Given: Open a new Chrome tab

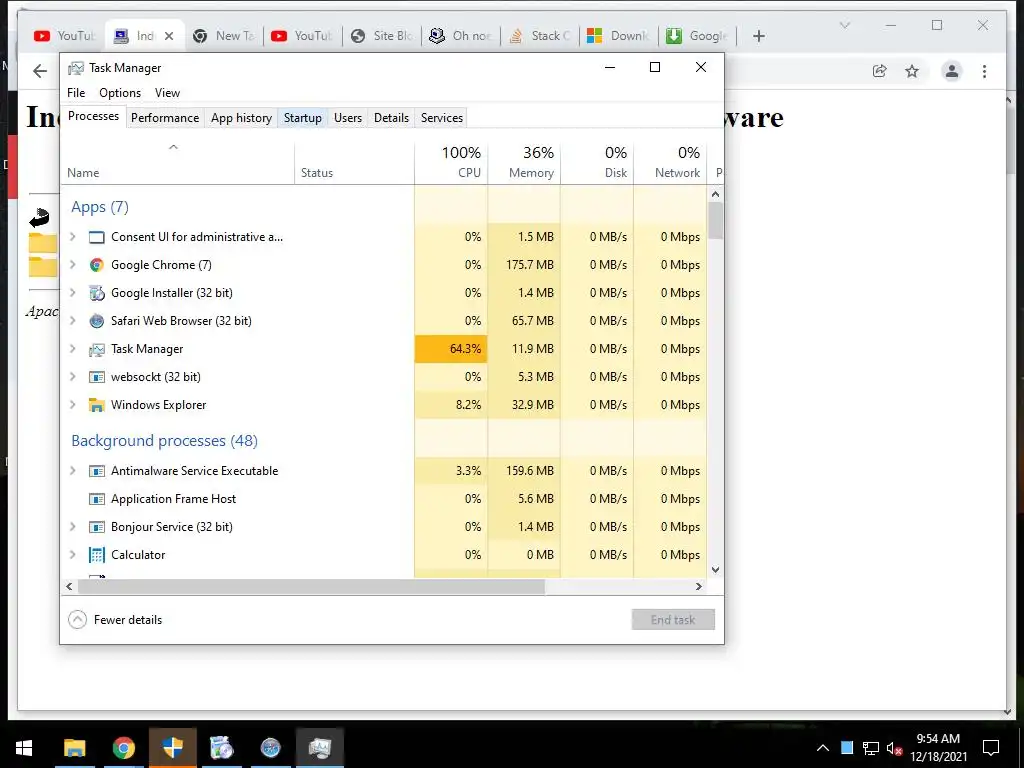Looking at the screenshot, I should pyautogui.click(x=758, y=36).
